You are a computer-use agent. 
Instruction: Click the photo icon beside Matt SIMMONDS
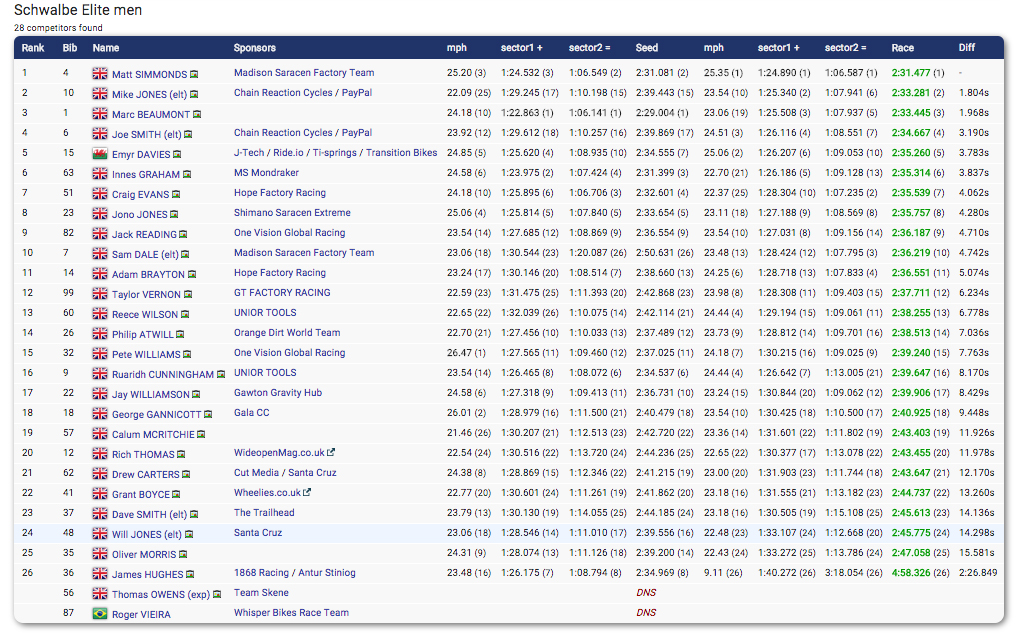pyautogui.click(x=194, y=75)
